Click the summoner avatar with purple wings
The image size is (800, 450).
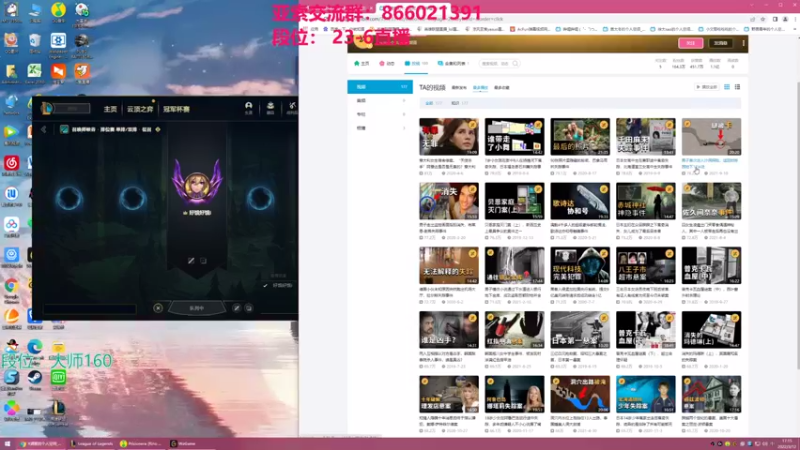click(x=197, y=184)
